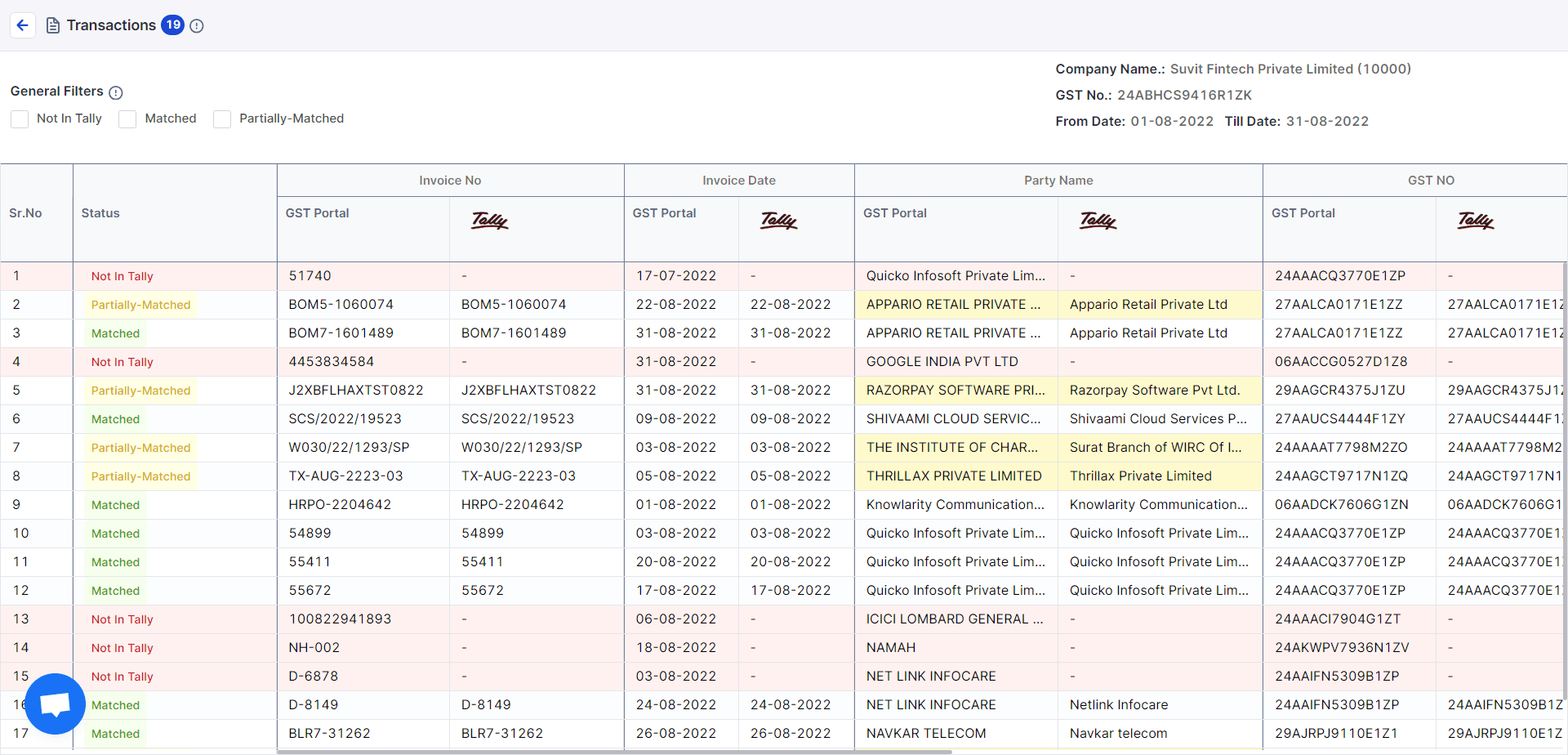Click Not In Tally status in row 1
Screen dimensions: 1568x755
click(x=122, y=276)
